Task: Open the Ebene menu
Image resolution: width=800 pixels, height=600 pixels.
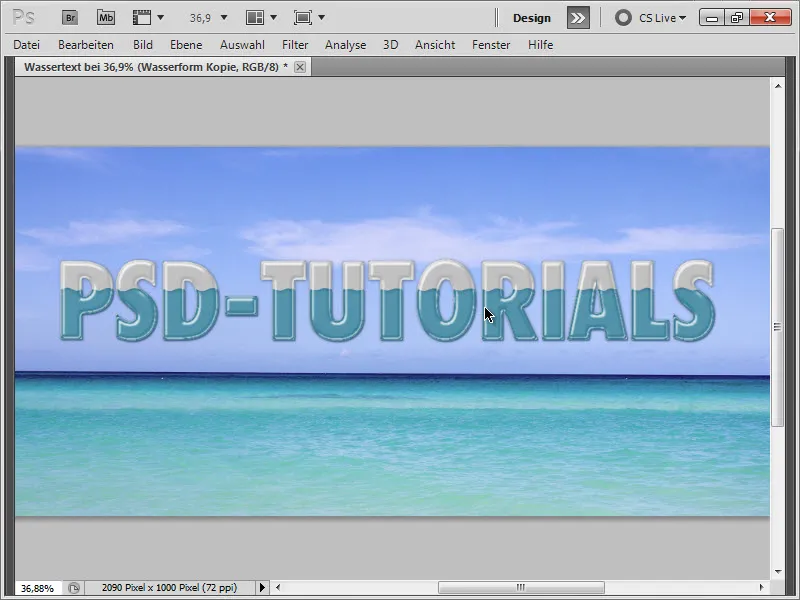Action: point(185,45)
